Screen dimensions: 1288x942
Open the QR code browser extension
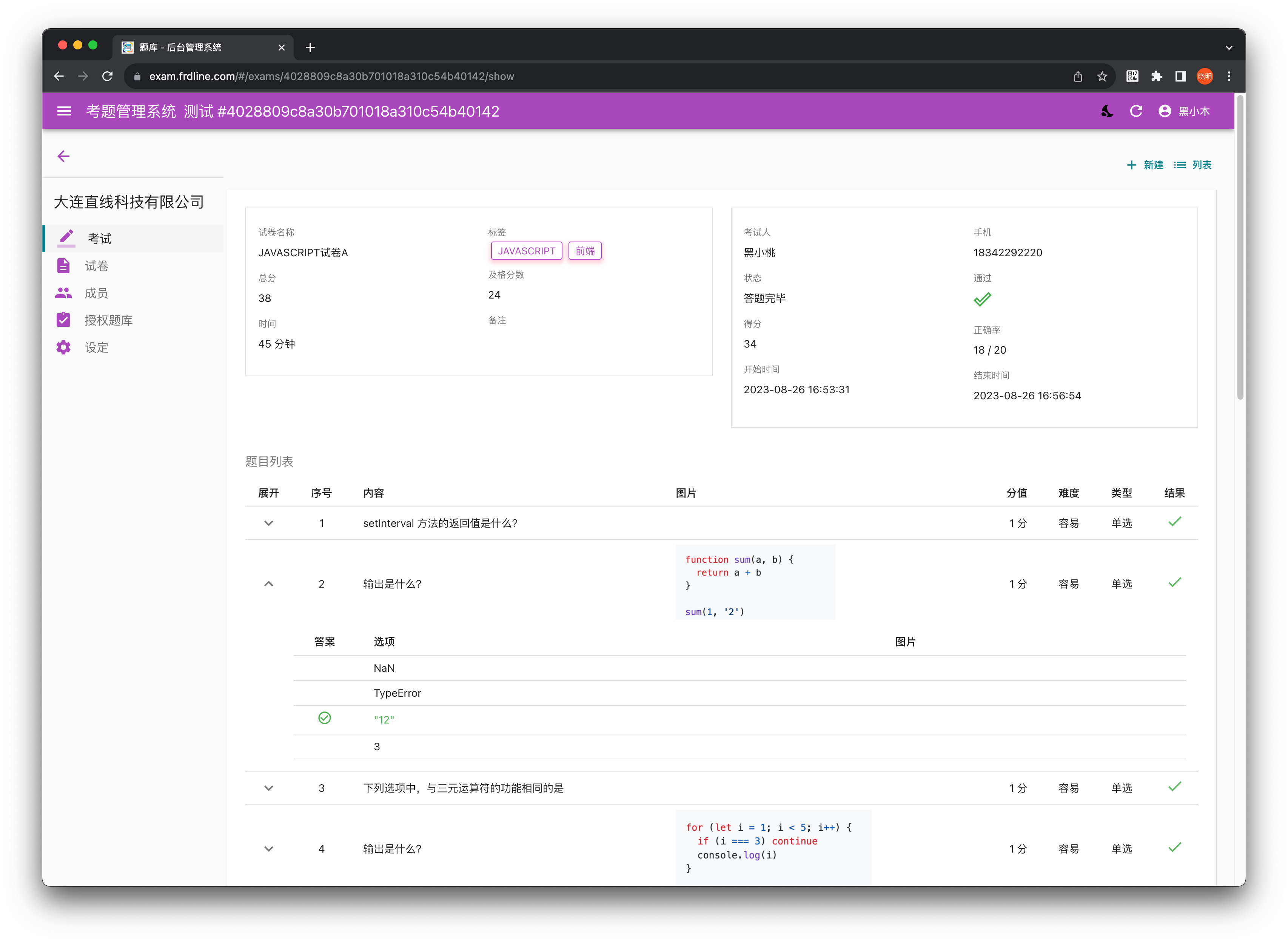pos(1132,76)
